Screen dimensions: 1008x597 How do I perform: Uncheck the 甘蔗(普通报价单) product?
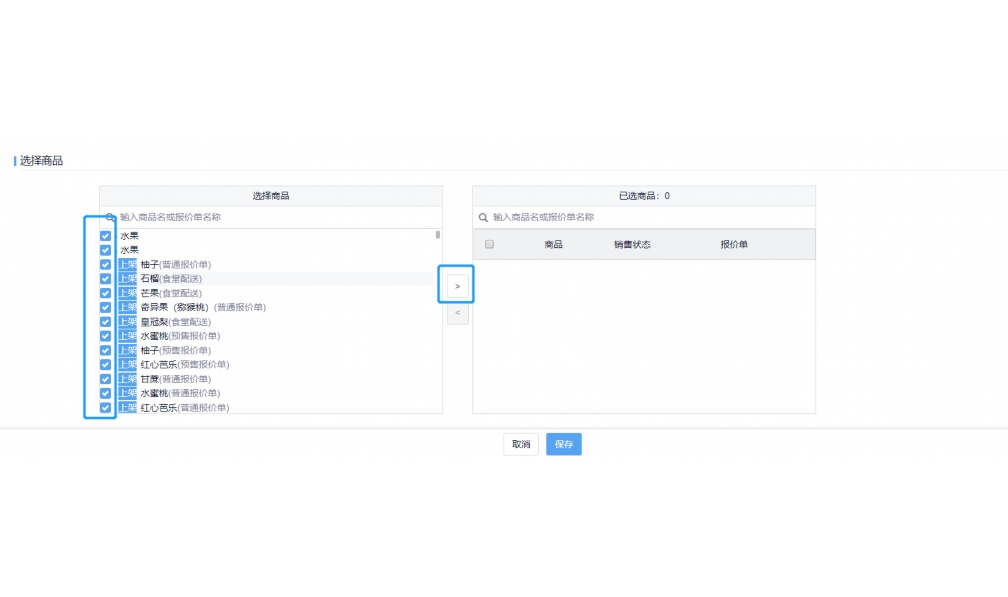coord(104,379)
